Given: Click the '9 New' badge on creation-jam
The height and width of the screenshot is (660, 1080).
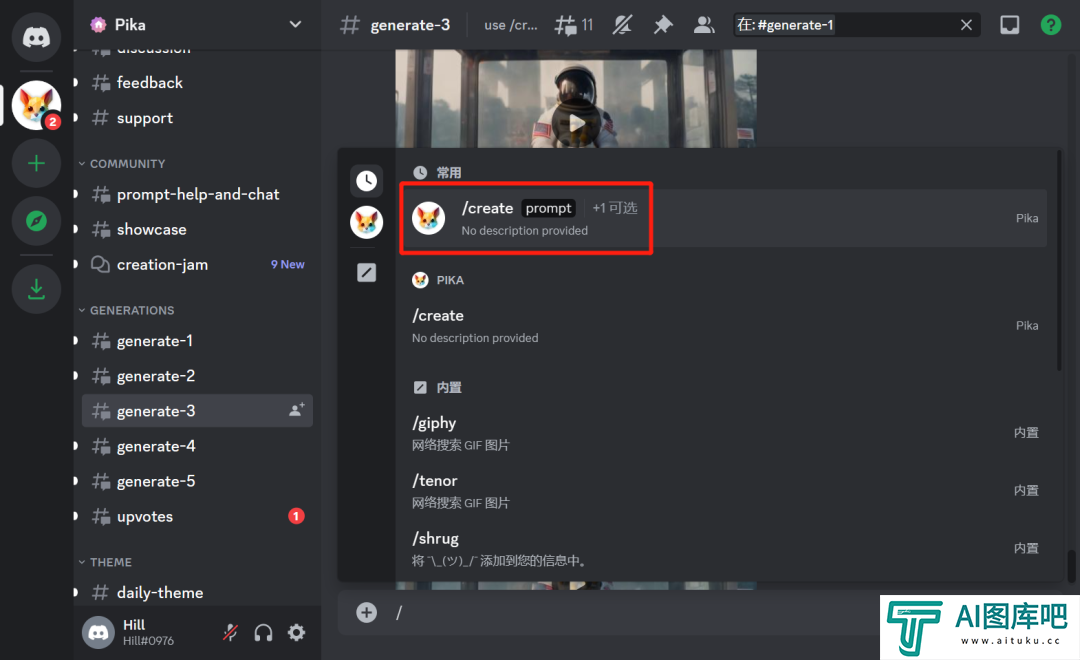Looking at the screenshot, I should pyautogui.click(x=287, y=265).
